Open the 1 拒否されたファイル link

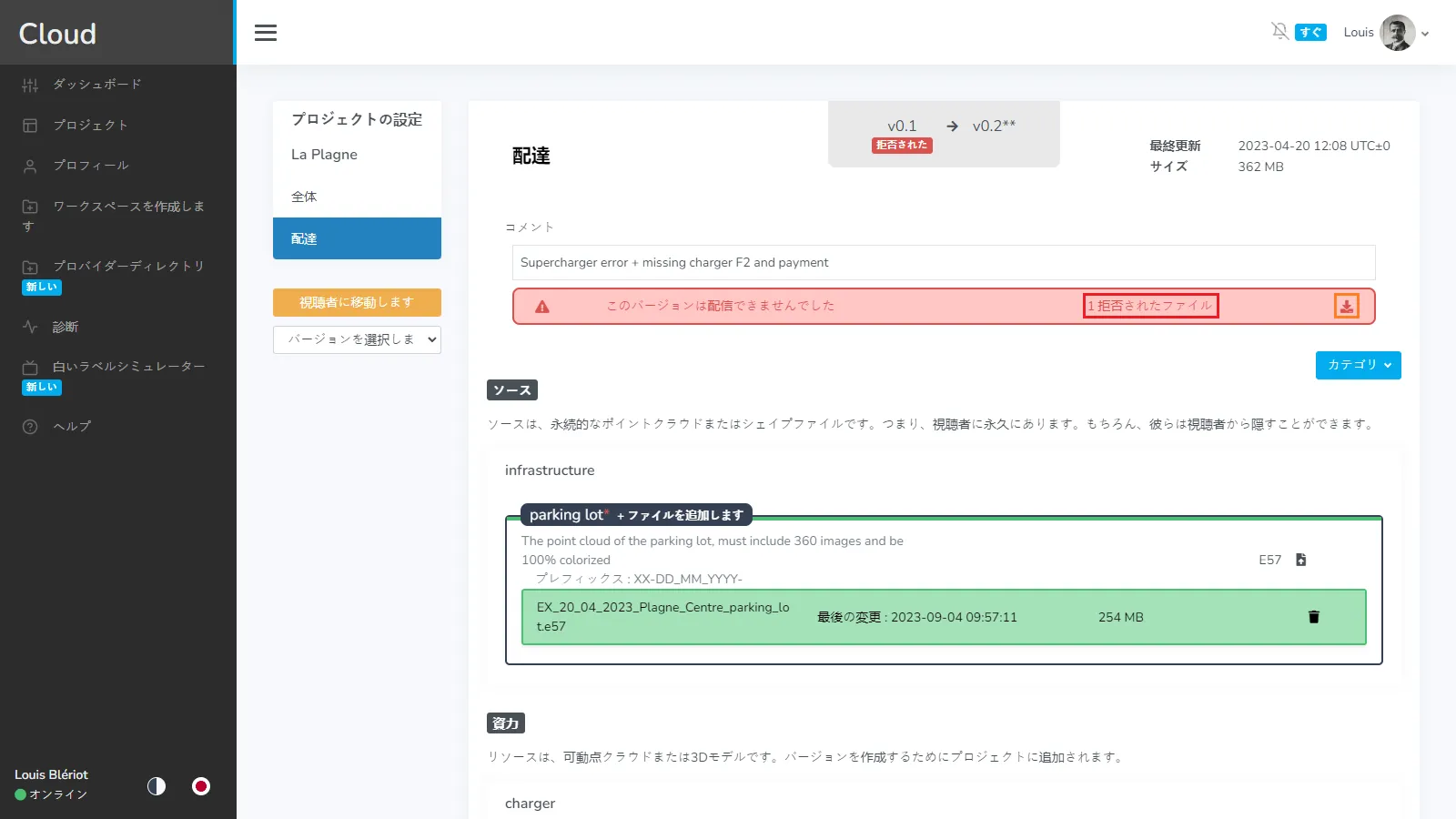pos(1150,306)
